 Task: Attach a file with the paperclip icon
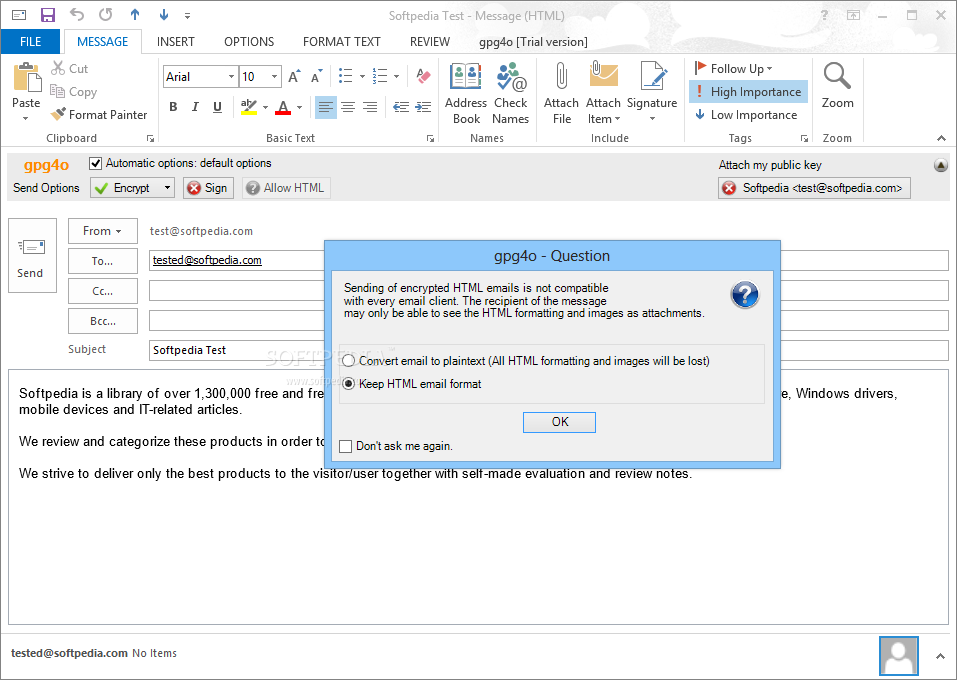[562, 93]
